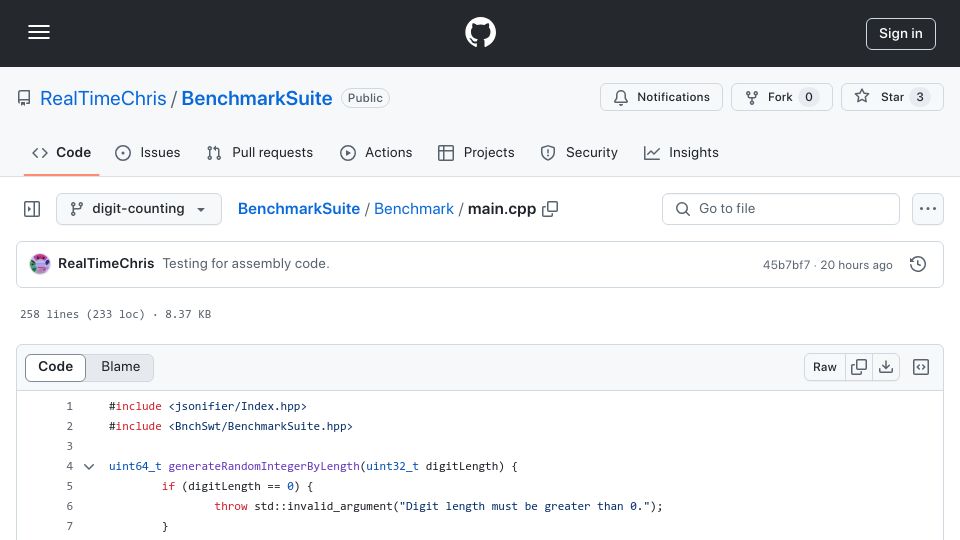Open commit hash 45b7bf7
This screenshot has height=540, width=960.
(786, 264)
